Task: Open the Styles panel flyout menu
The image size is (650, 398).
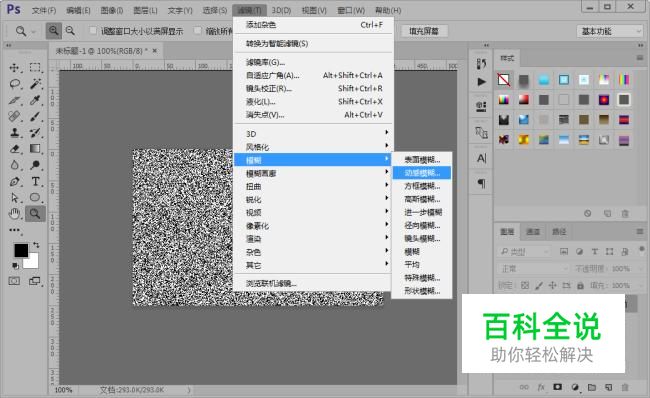Action: (x=640, y=58)
